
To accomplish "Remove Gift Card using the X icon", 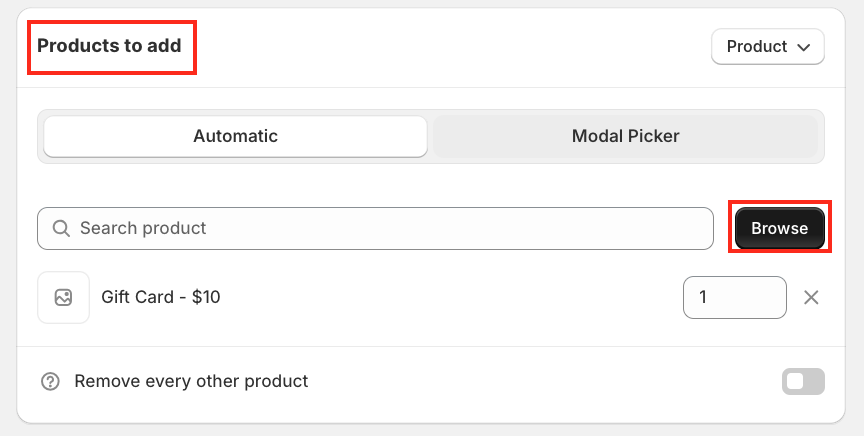I will coord(811,298).
